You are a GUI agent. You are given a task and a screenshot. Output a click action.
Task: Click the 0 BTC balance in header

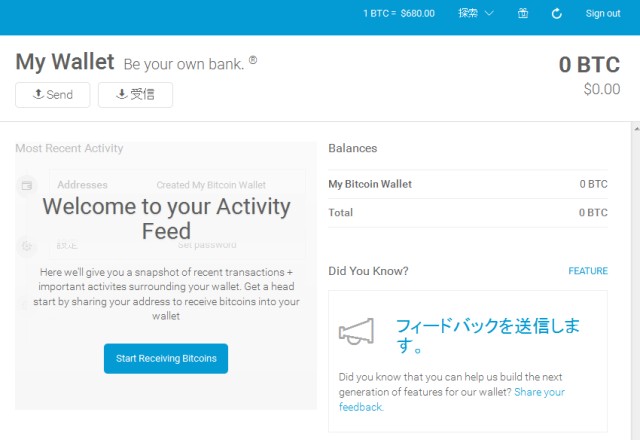589,65
